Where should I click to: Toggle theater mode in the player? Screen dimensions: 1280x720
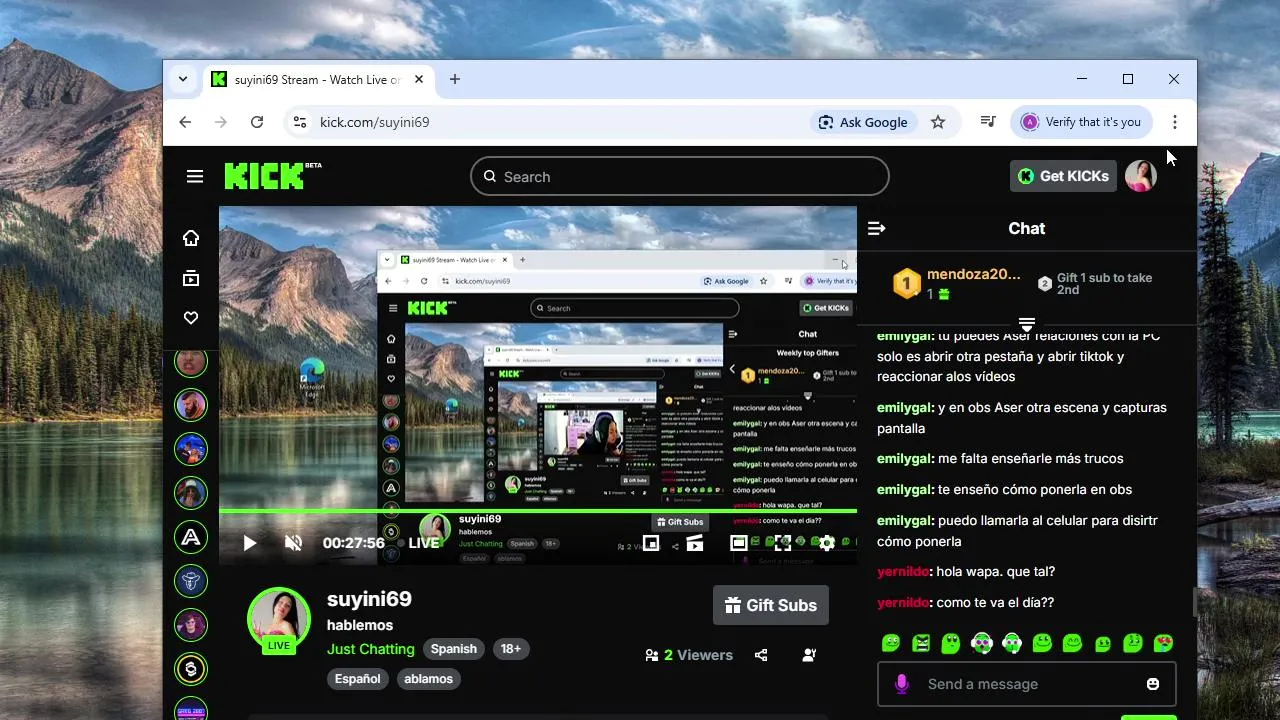[x=739, y=543]
